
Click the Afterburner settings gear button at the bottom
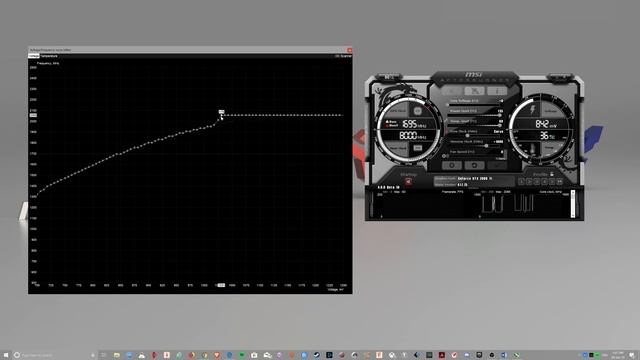coord(452,165)
